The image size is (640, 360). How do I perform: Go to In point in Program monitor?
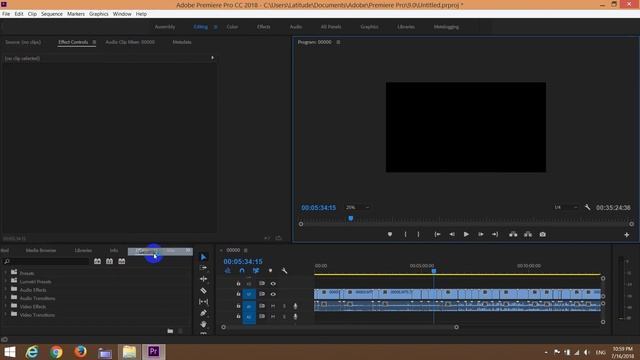click(x=437, y=234)
